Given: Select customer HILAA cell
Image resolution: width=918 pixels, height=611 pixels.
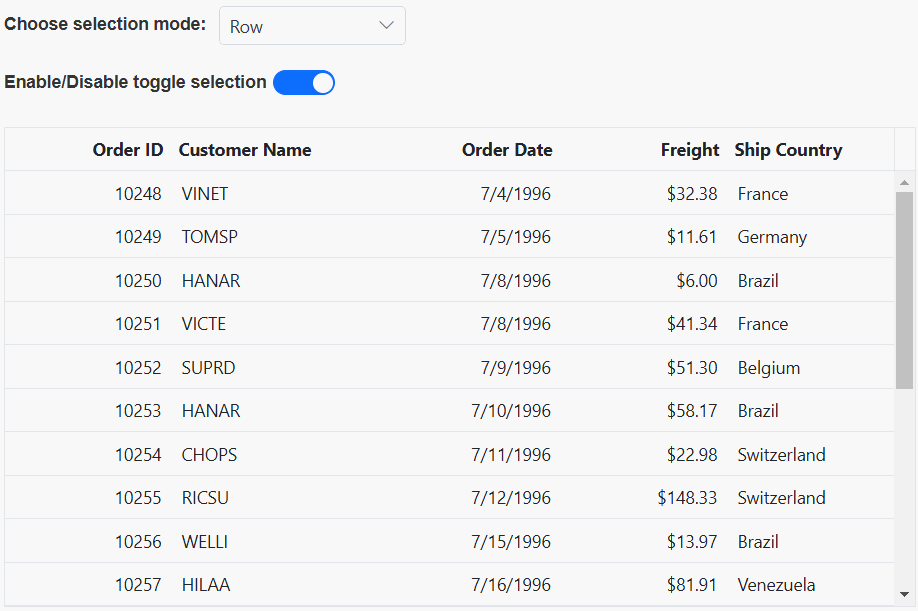Looking at the screenshot, I should point(206,585).
